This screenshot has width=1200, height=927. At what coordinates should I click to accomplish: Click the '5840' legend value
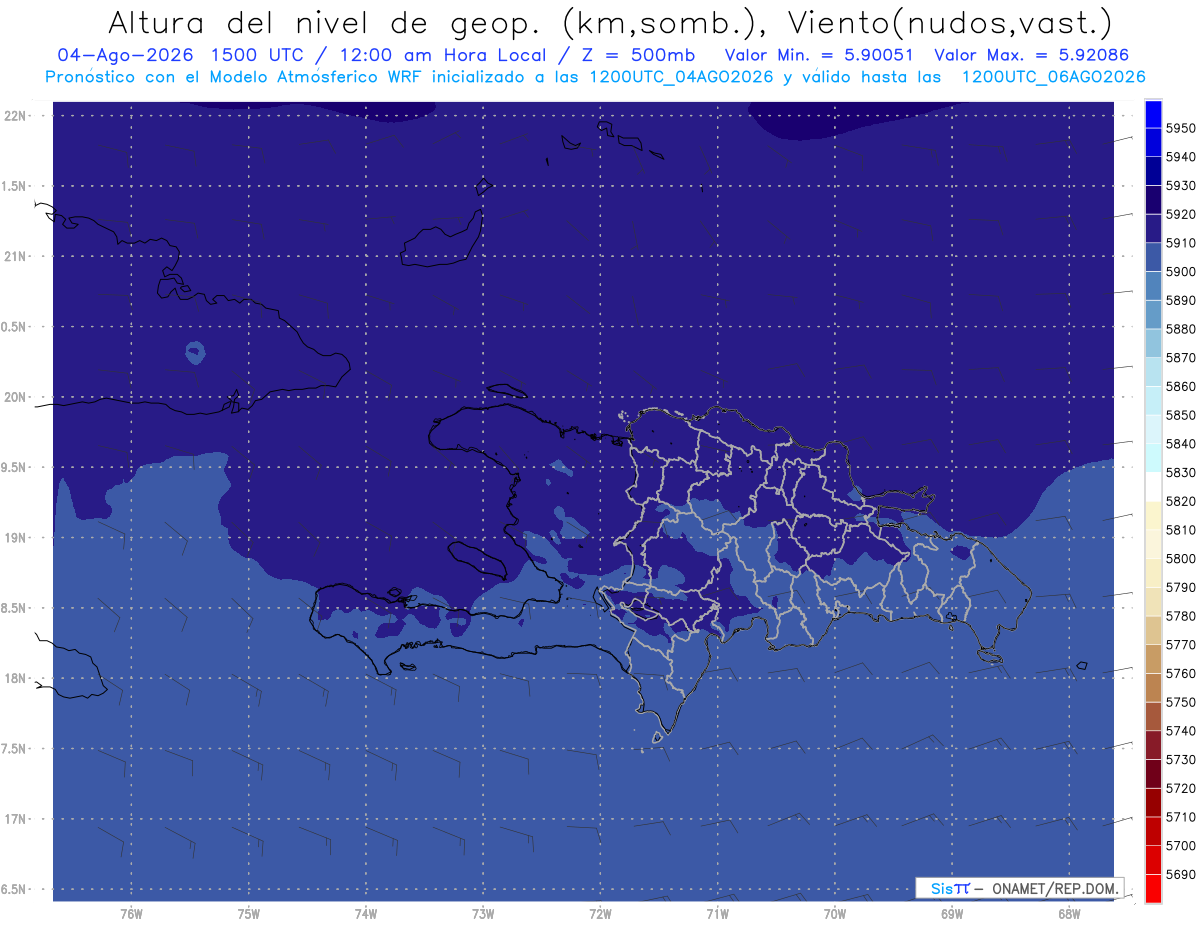1180,444
